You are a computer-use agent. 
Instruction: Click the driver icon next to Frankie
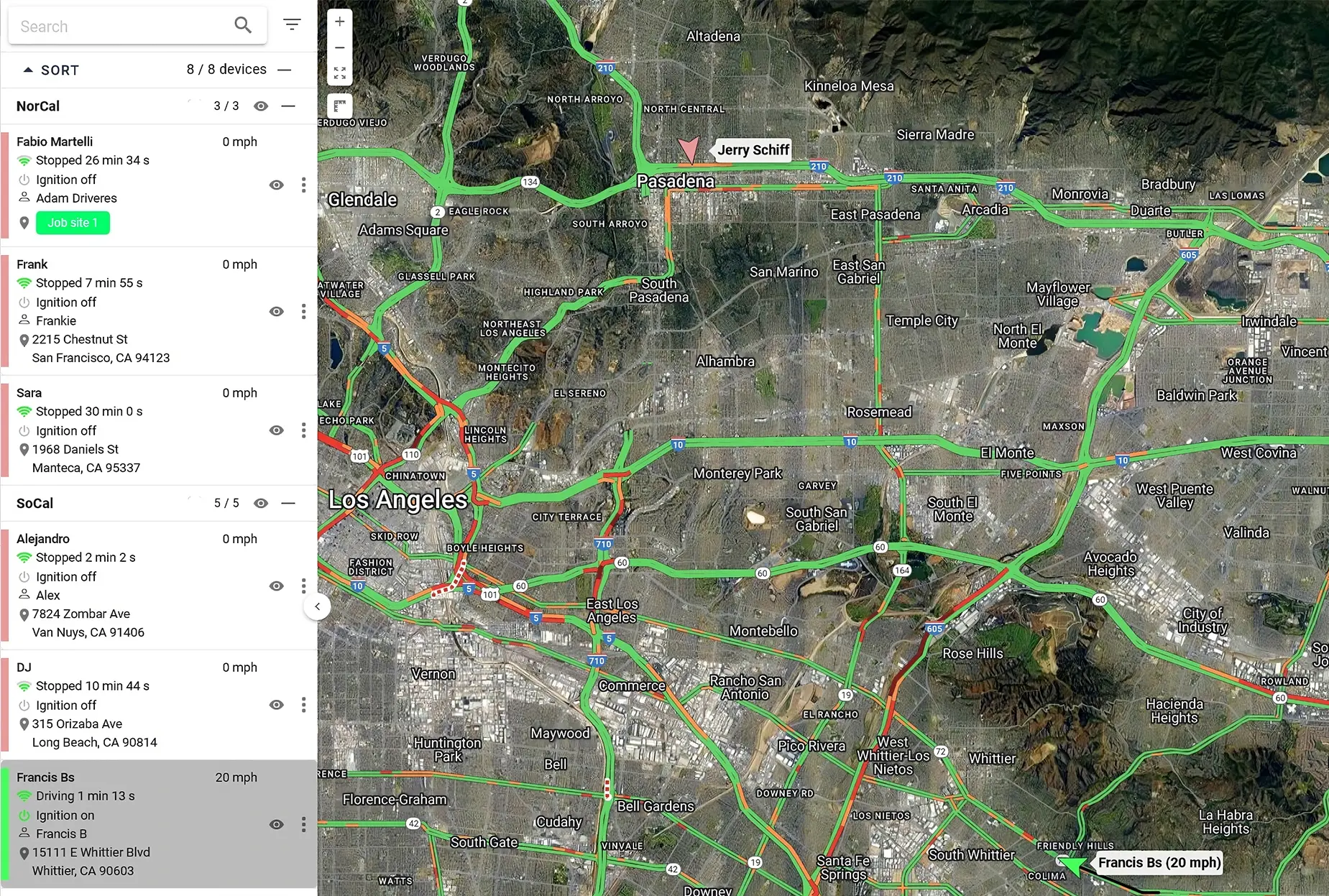click(24, 320)
